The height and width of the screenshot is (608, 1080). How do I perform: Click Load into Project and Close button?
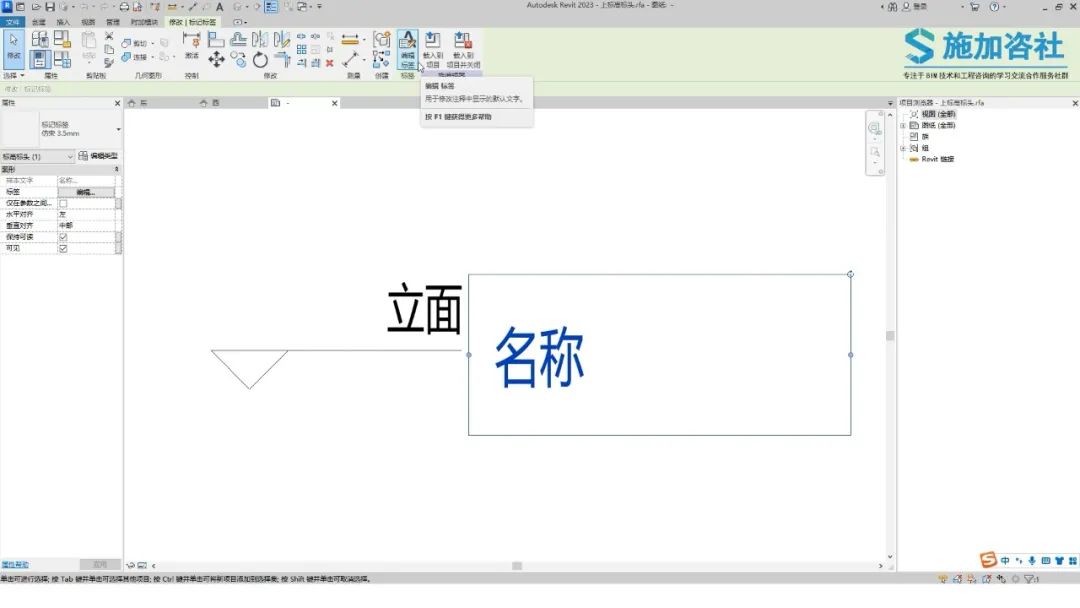(463, 50)
